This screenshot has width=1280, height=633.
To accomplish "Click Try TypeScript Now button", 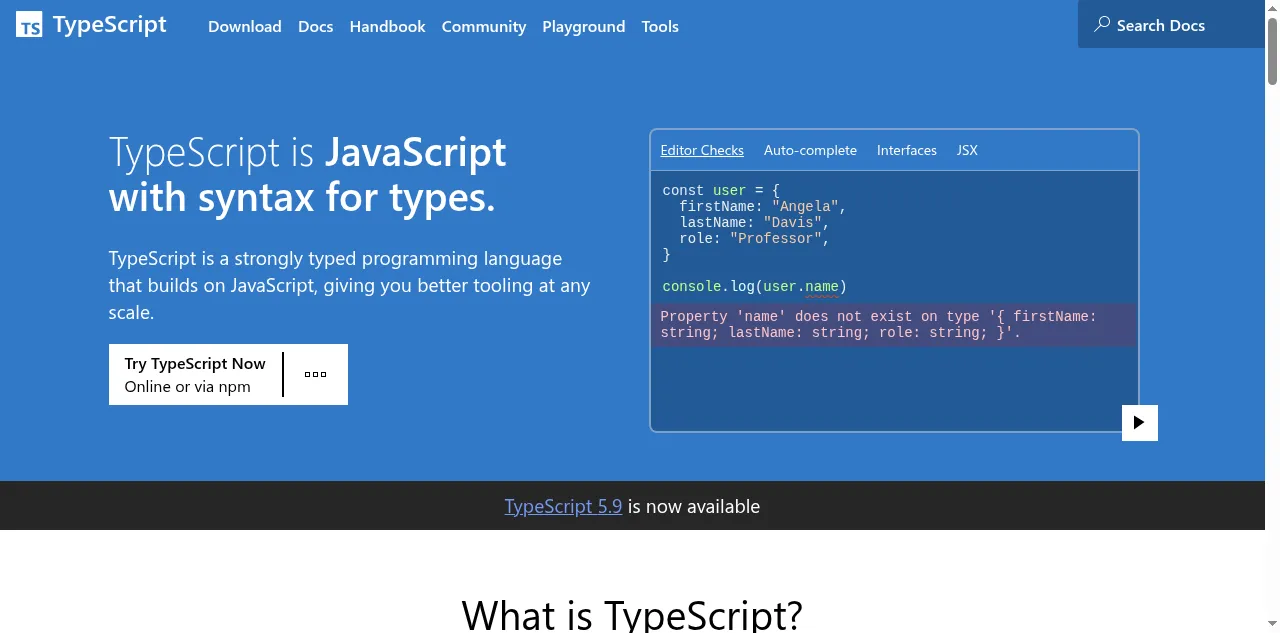I will pyautogui.click(x=195, y=374).
